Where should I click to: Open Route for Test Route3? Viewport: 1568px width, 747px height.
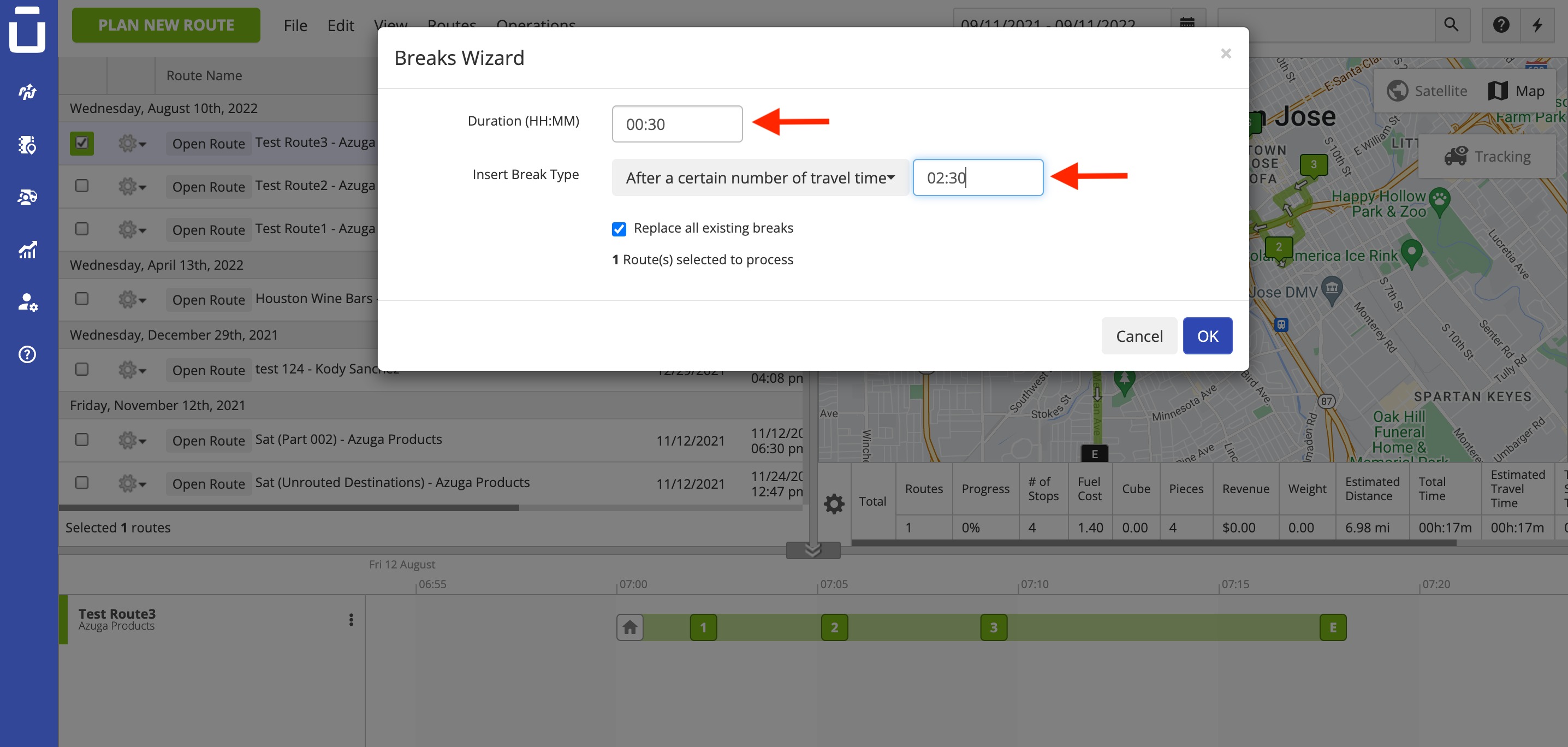click(209, 144)
